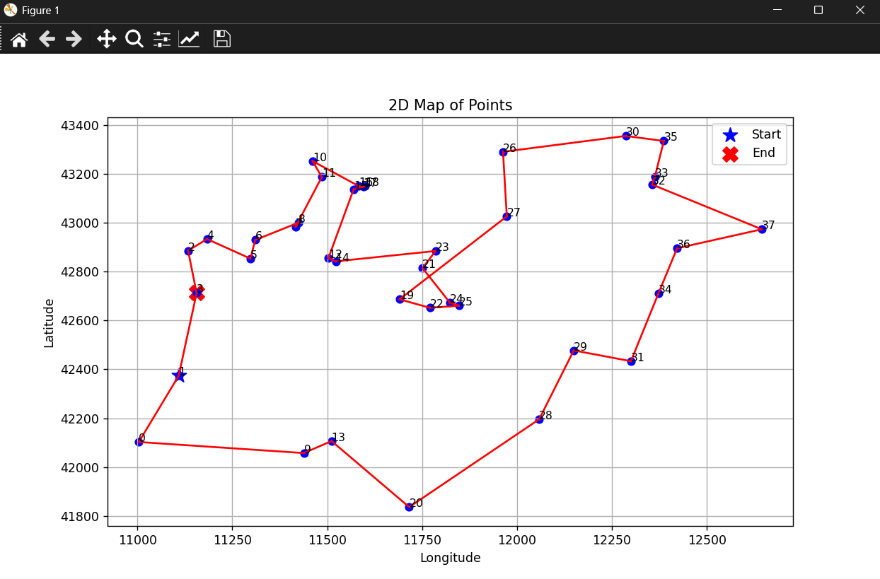
Task: Click the 'Latitude' axis label
Action: [x=49, y=323]
